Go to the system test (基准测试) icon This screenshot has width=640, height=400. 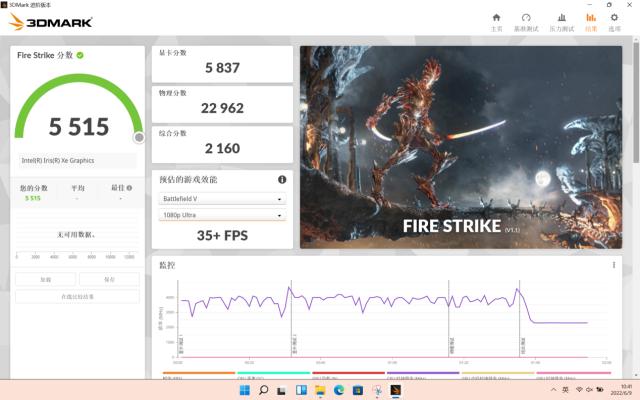pyautogui.click(x=526, y=21)
